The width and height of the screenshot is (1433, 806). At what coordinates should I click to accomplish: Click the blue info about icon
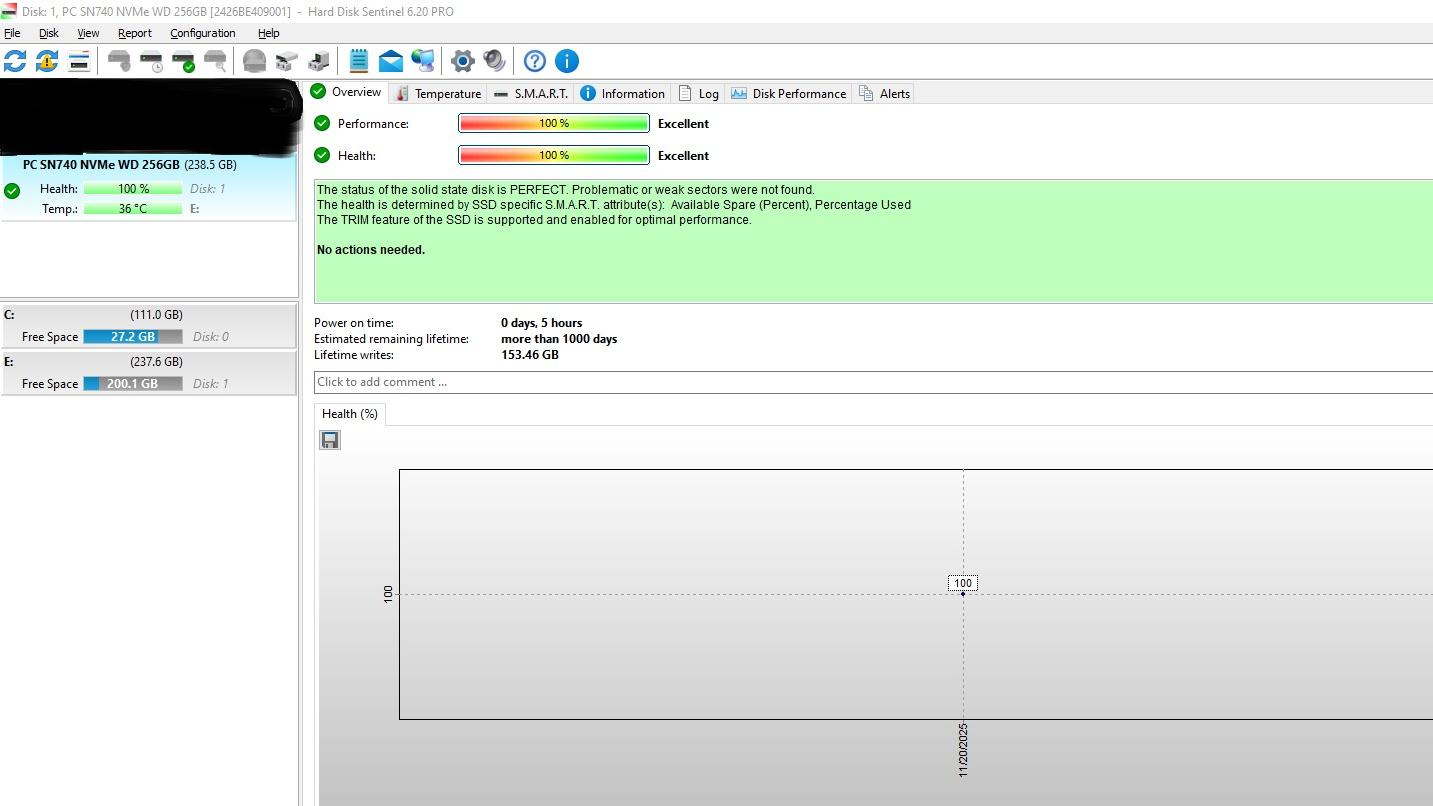pos(567,61)
